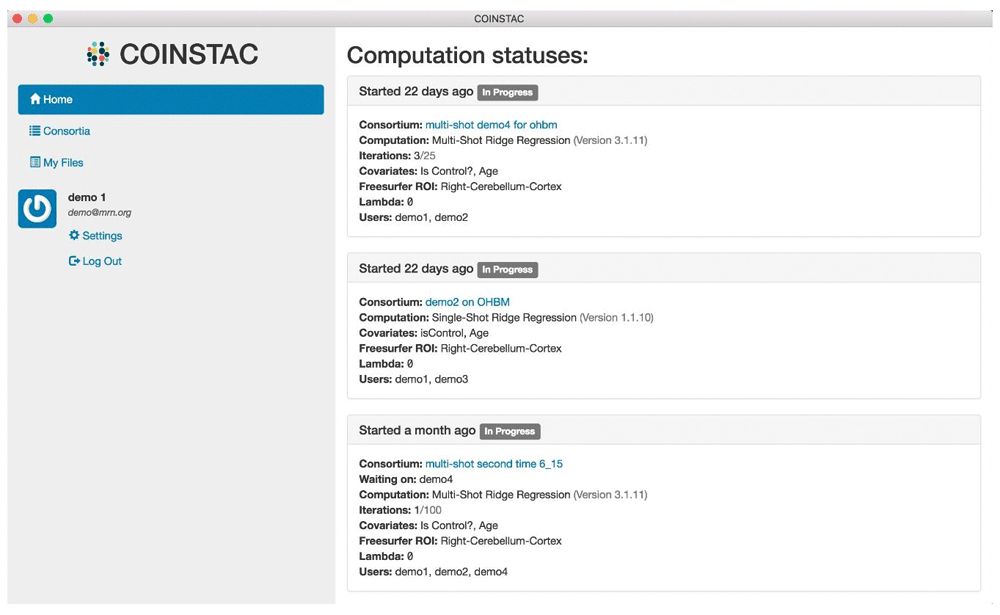Click In Progress badge of demo4 computation

tap(508, 93)
